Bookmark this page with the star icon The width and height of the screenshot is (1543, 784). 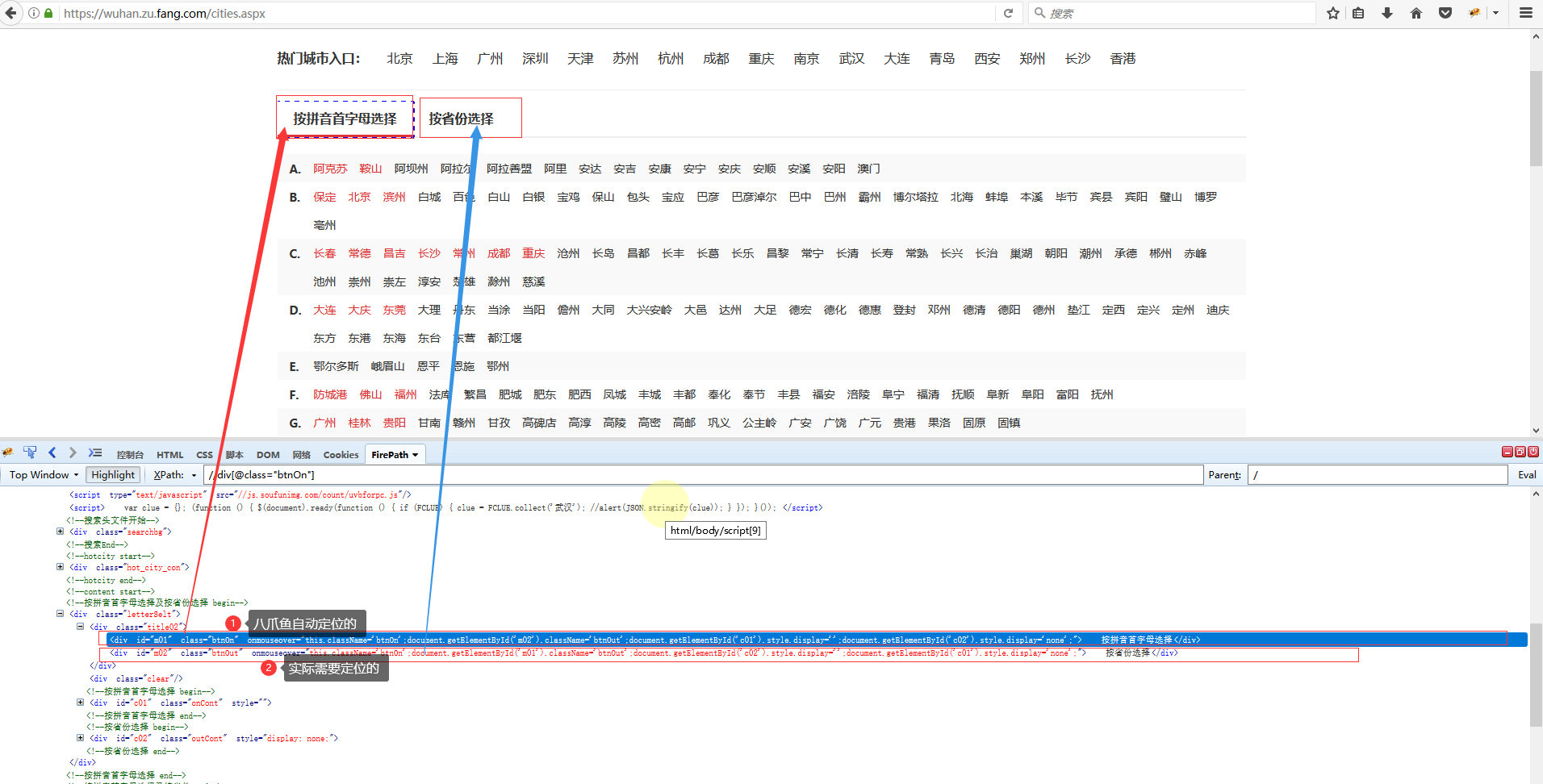click(1333, 13)
